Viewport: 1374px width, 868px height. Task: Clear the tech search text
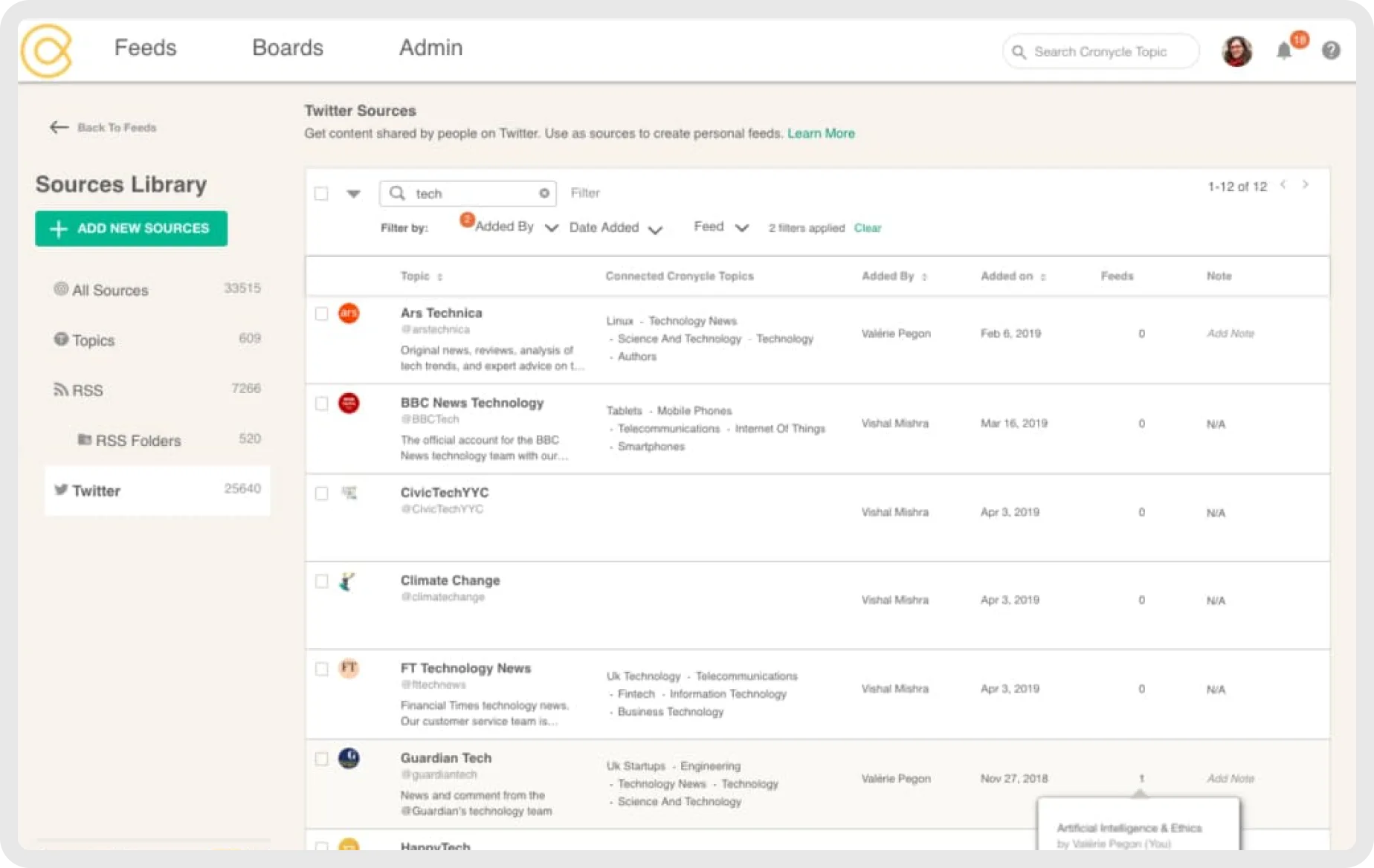(x=544, y=193)
